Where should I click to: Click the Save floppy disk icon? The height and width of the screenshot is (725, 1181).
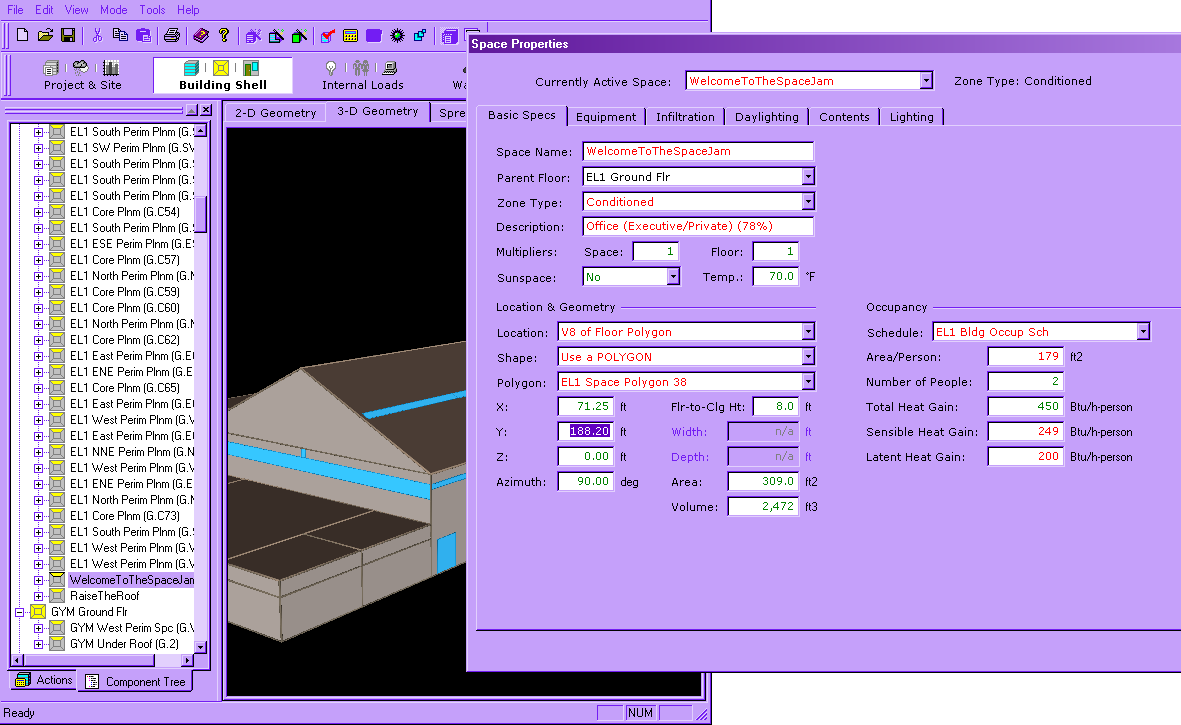(x=68, y=36)
